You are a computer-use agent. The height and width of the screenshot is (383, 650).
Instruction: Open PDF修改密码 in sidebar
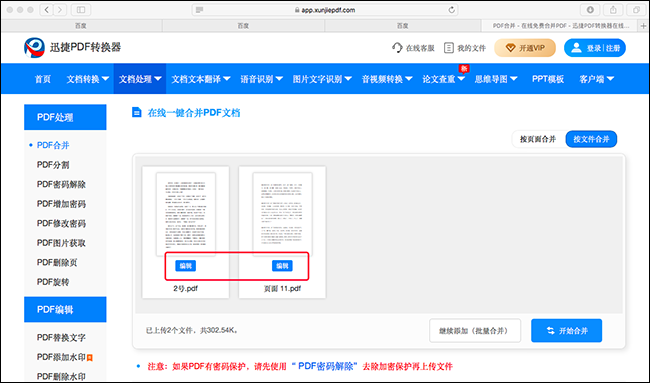[x=61, y=223]
